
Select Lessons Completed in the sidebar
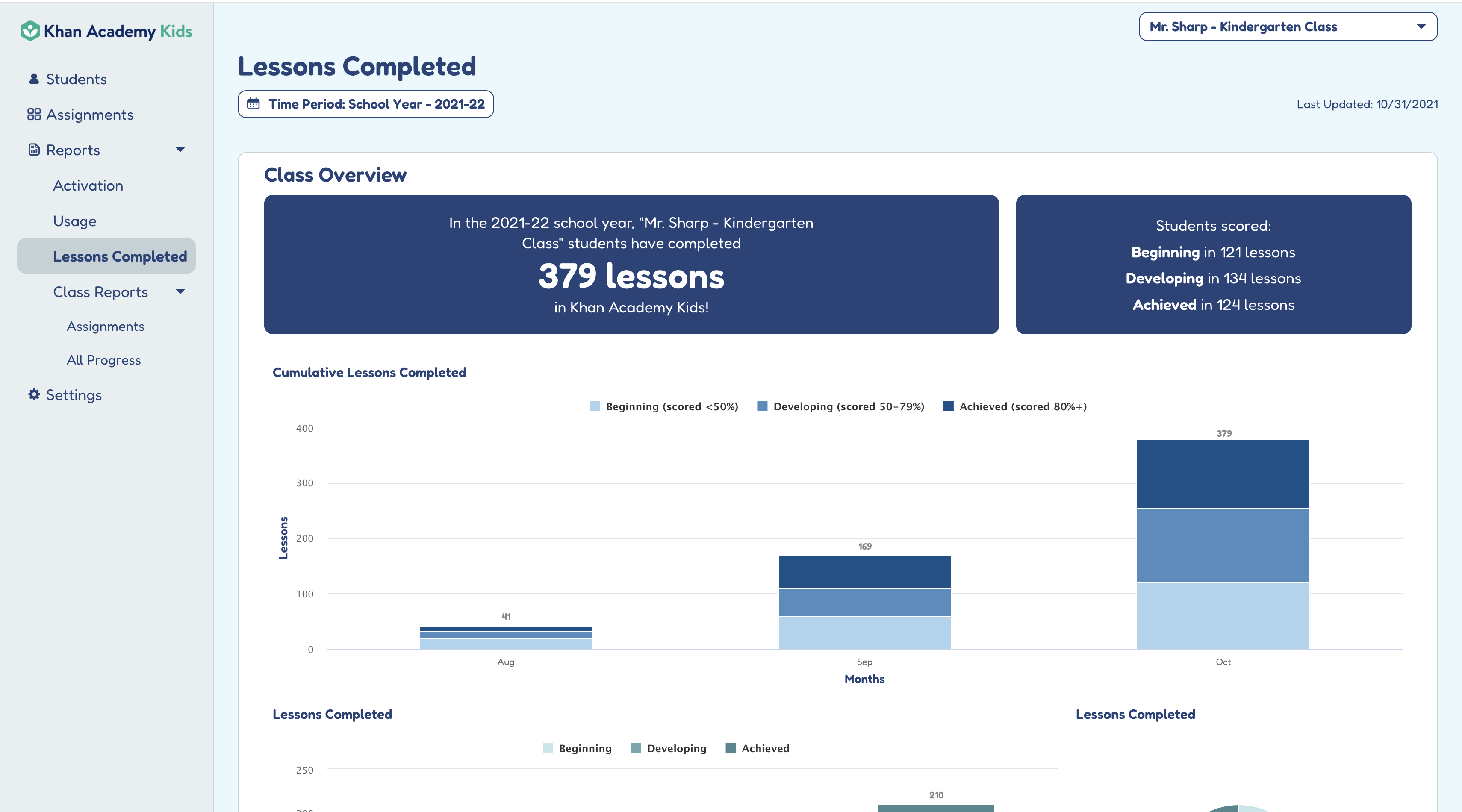pyautogui.click(x=120, y=256)
